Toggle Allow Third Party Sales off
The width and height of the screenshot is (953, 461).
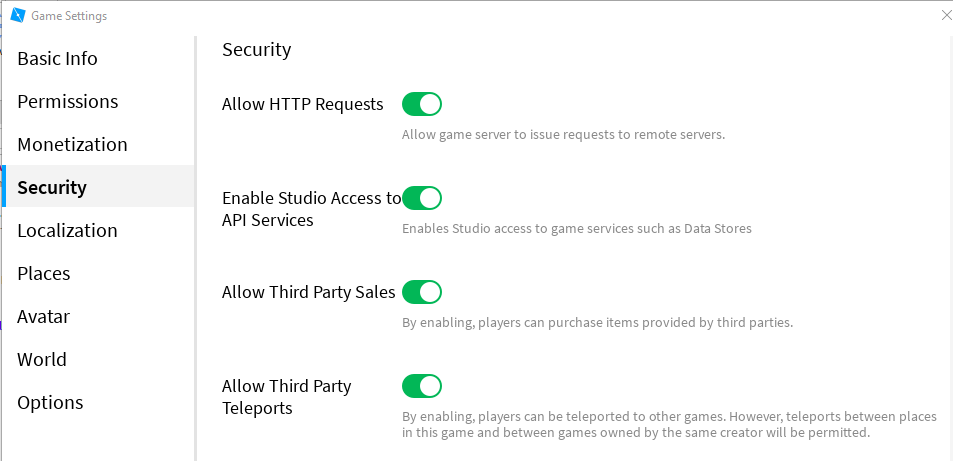pos(421,292)
